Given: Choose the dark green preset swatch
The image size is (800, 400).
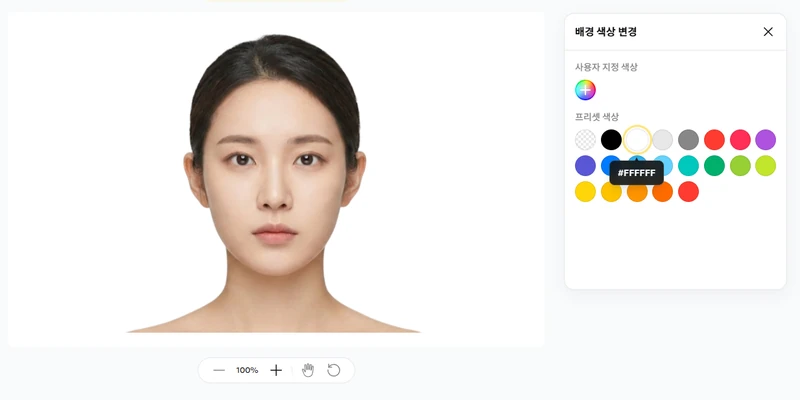Looking at the screenshot, I should [x=714, y=166].
